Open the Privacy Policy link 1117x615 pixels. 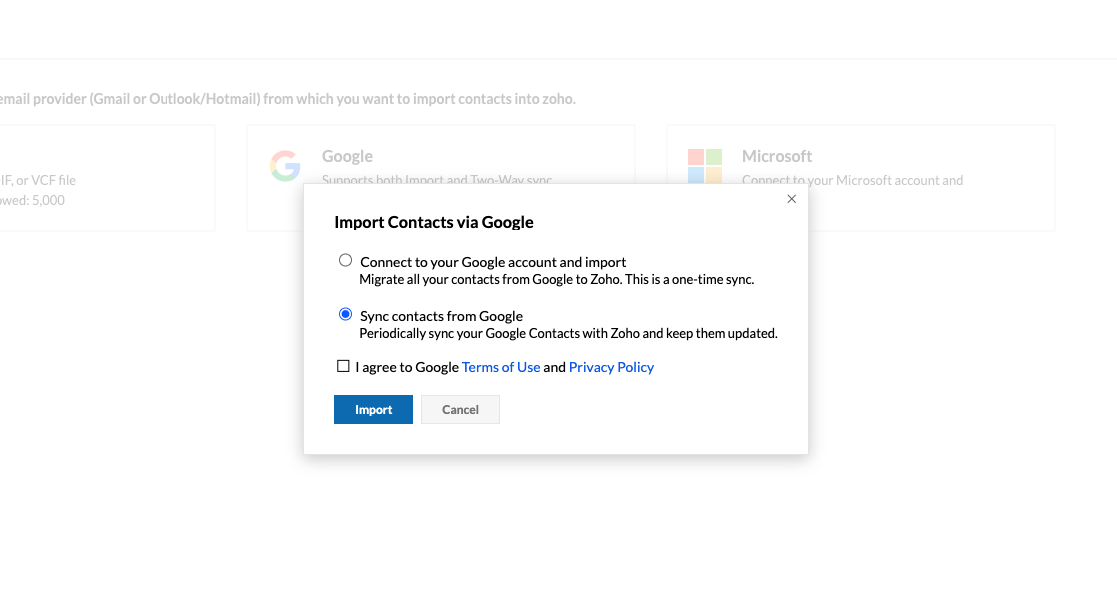coord(611,367)
